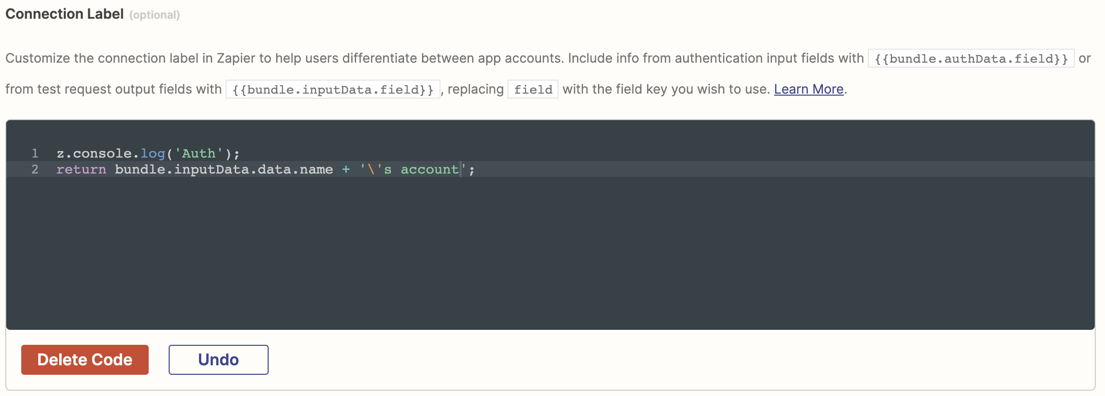Open the Learn More link
This screenshot has height=396, width=1105.
[808, 89]
